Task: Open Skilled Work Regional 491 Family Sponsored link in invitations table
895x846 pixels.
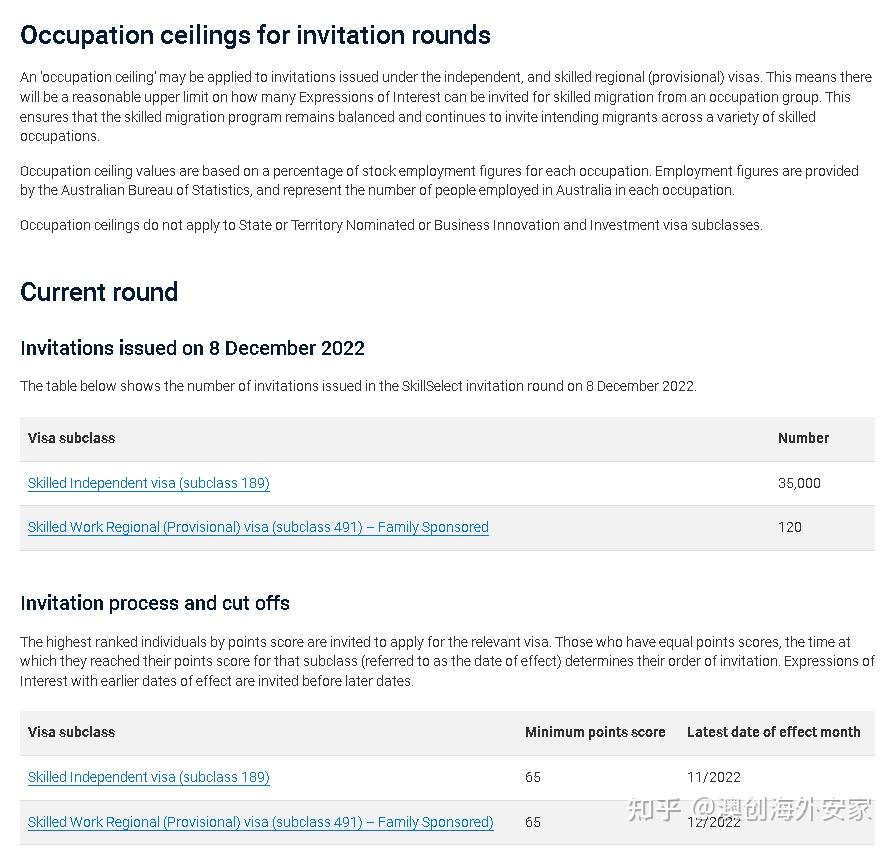Action: click(x=258, y=527)
